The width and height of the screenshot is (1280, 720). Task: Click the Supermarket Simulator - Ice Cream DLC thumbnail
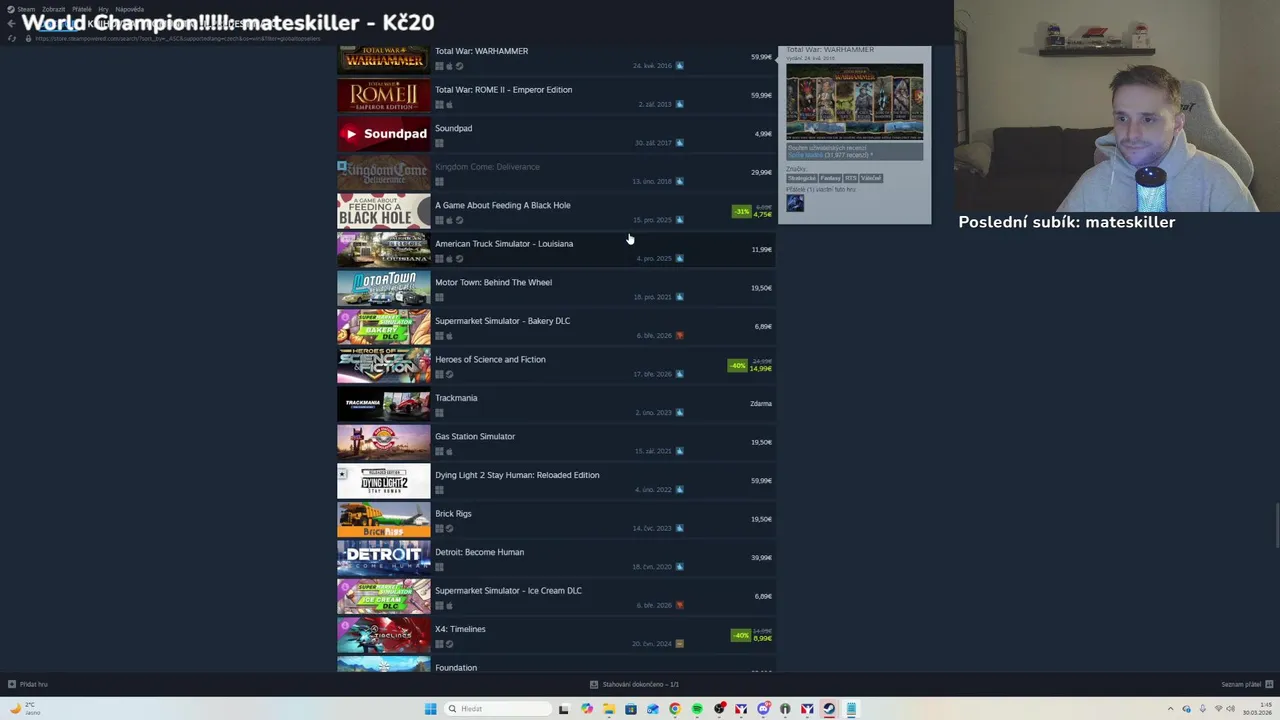click(x=384, y=596)
